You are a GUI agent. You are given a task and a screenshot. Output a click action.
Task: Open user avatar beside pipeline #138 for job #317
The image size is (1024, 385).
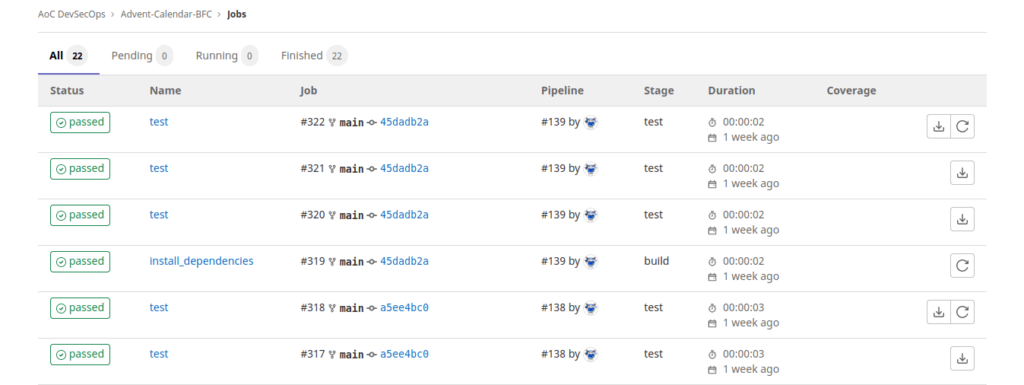(x=590, y=354)
